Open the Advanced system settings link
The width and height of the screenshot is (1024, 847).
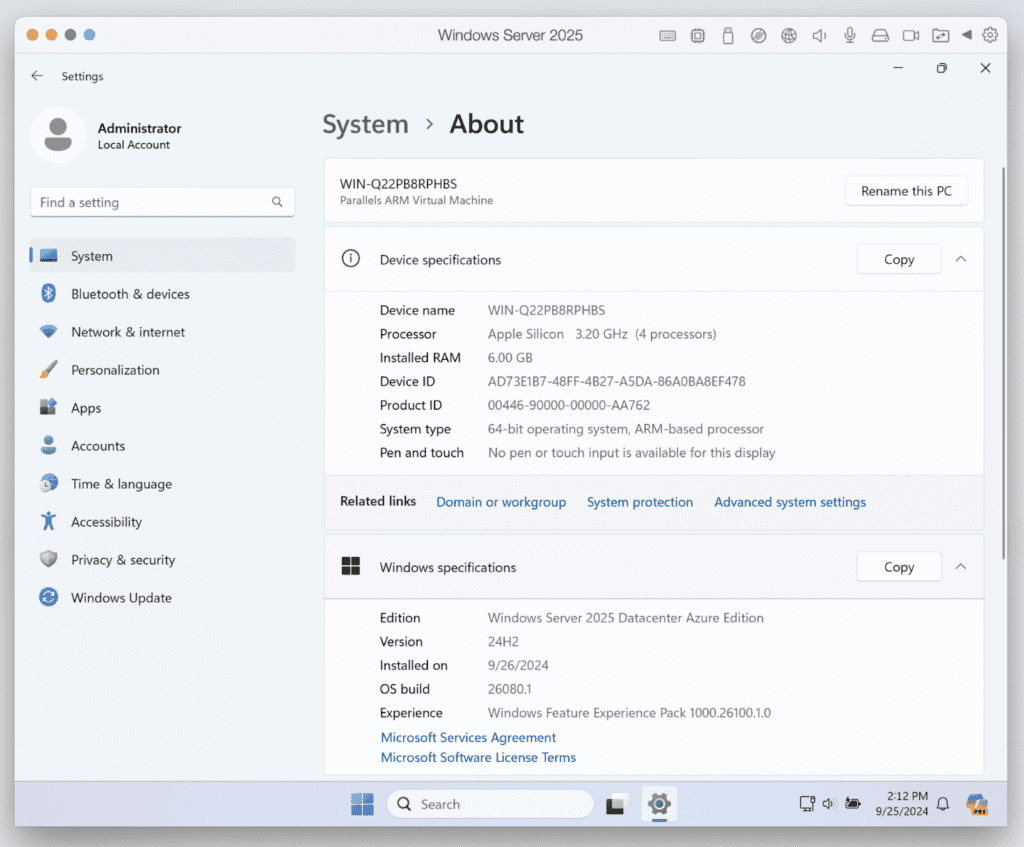click(790, 501)
